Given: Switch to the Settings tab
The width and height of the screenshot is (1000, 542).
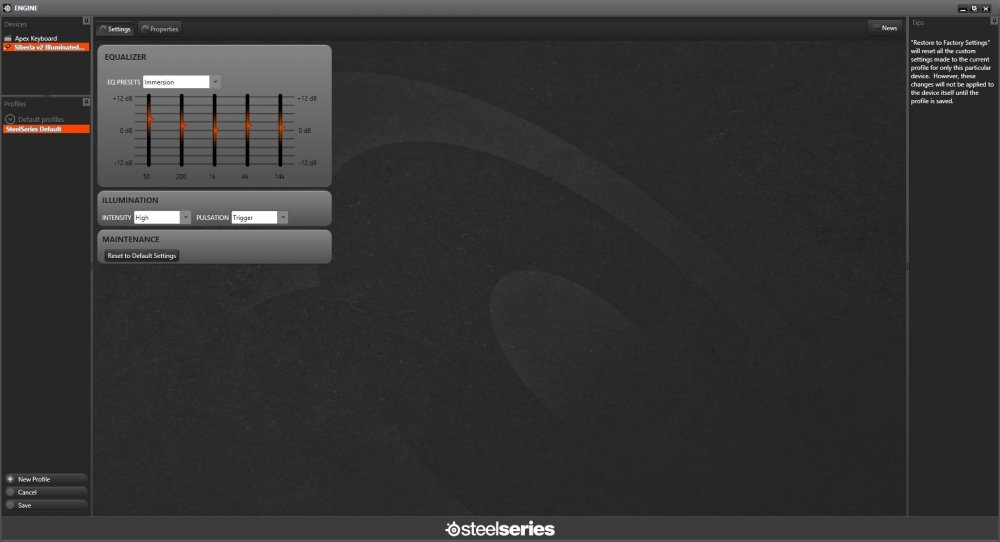Looking at the screenshot, I should [116, 29].
